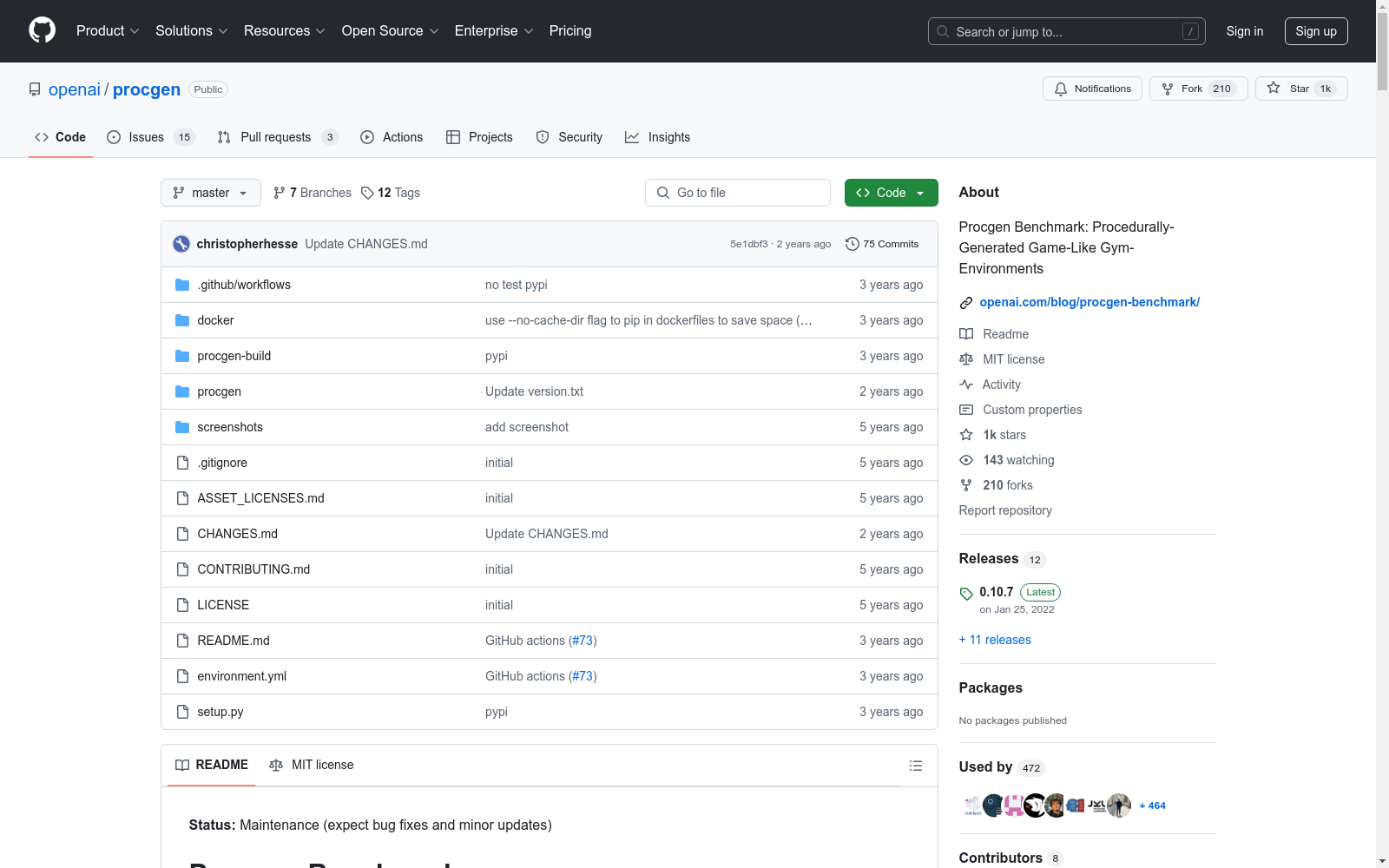The image size is (1389, 868).
Task: Click the Report repository link
Action: 1005,510
